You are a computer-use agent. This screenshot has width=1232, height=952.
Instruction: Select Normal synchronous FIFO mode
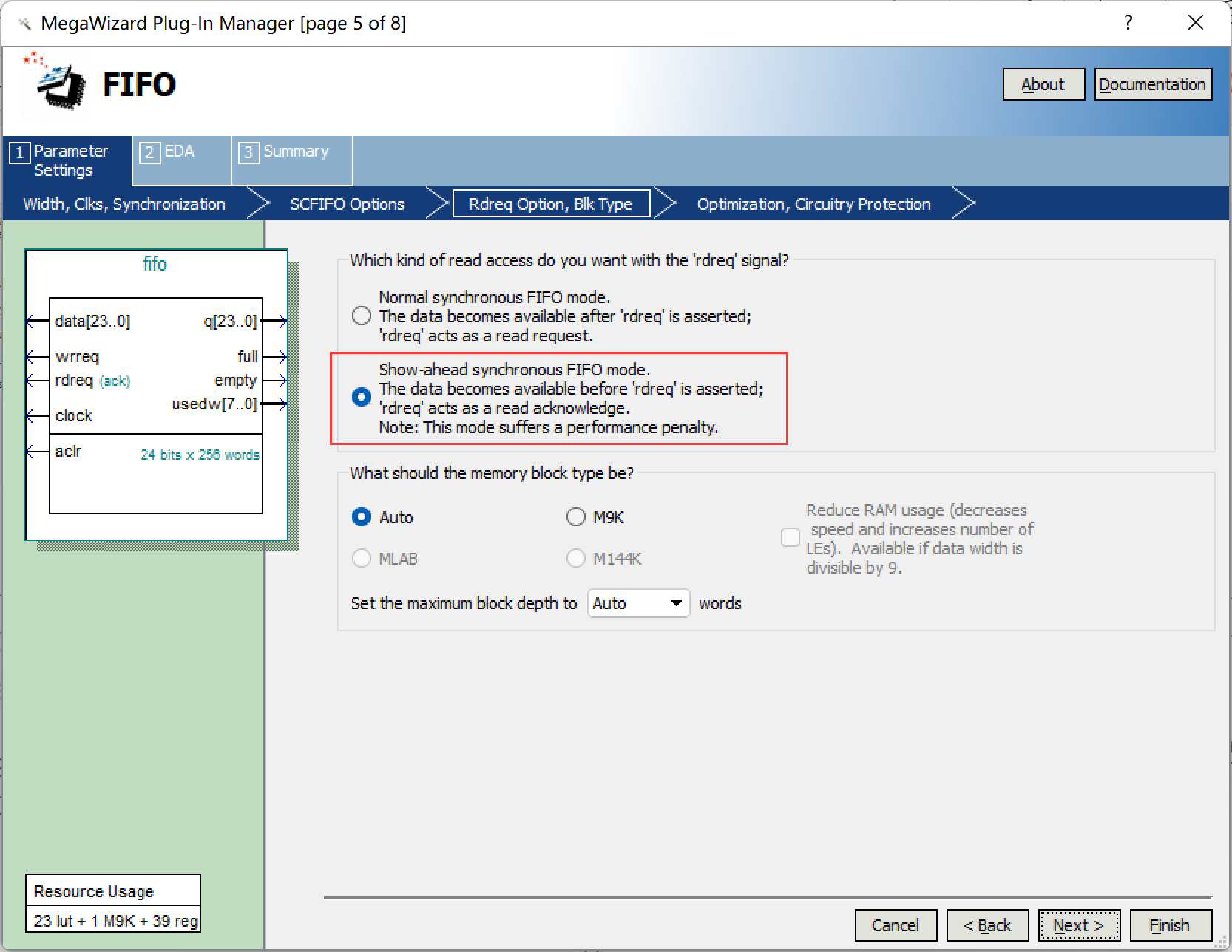click(361, 316)
